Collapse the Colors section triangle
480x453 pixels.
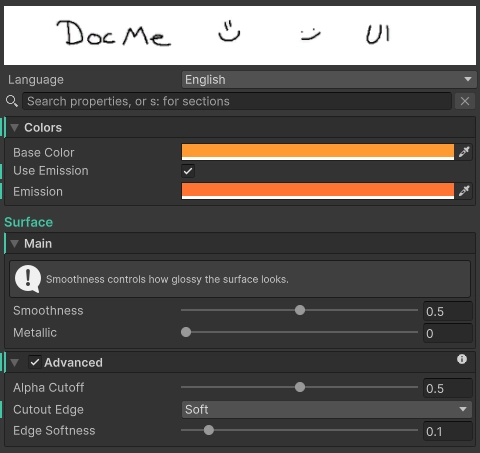[x=14, y=127]
